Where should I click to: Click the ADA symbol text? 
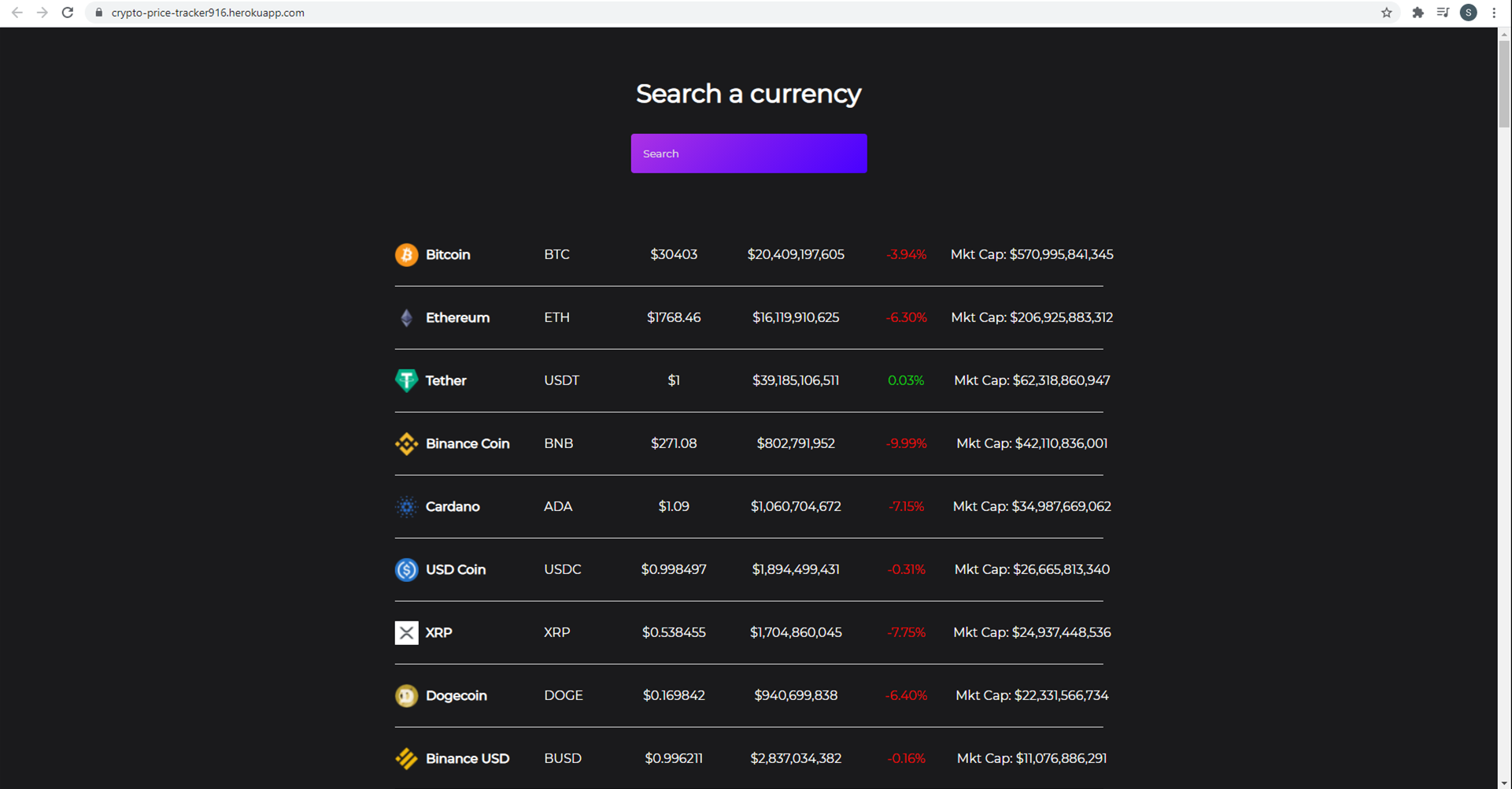[558, 506]
